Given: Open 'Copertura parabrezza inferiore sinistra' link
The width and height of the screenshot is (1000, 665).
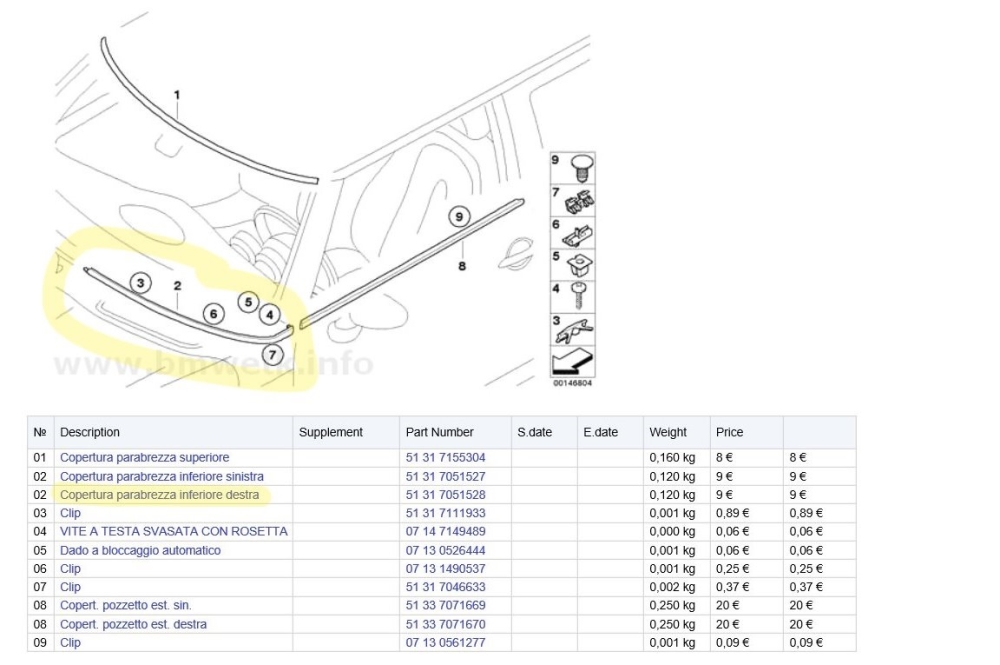Looking at the screenshot, I should point(161,476).
